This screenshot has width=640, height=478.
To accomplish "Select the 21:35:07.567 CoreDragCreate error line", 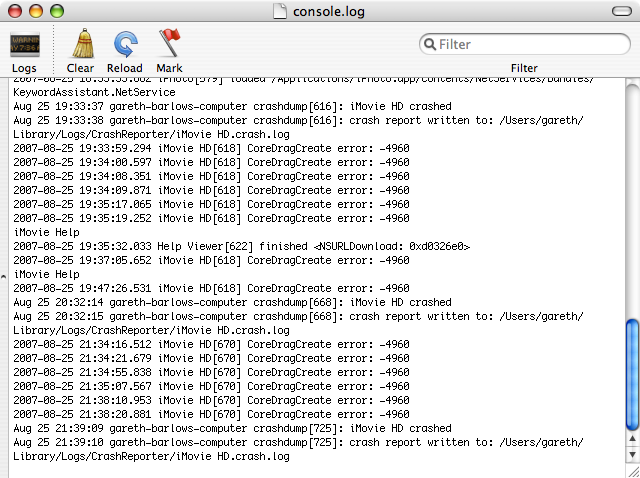I will click(x=211, y=386).
